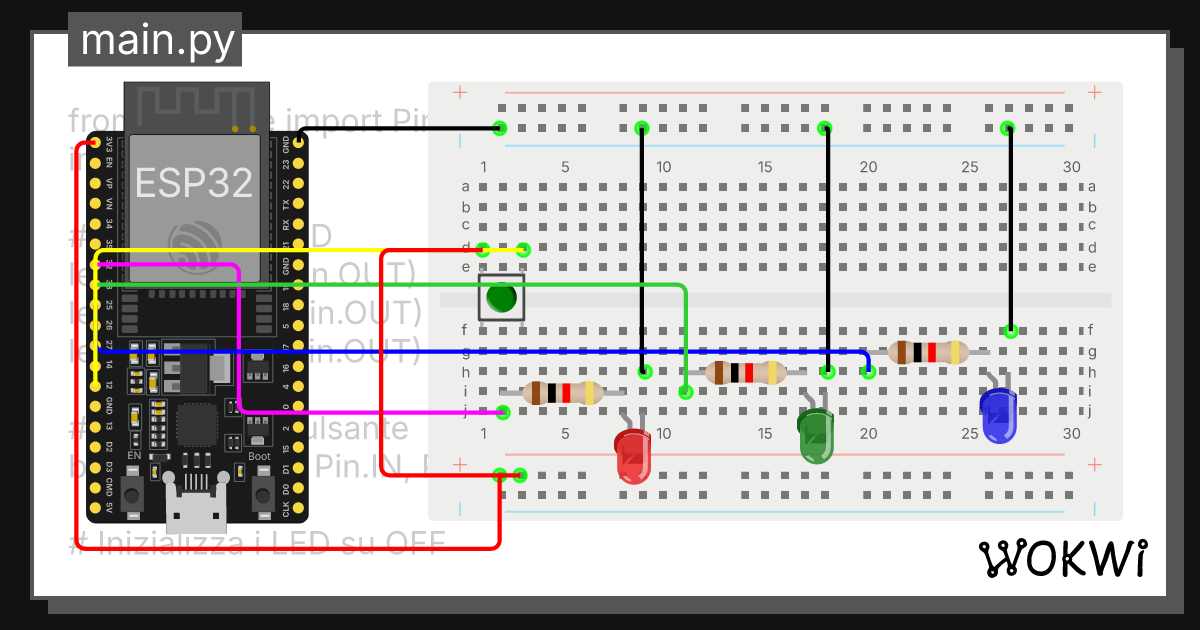Select the red LED
Viewport: 1200px width, 630px height.
point(633,456)
